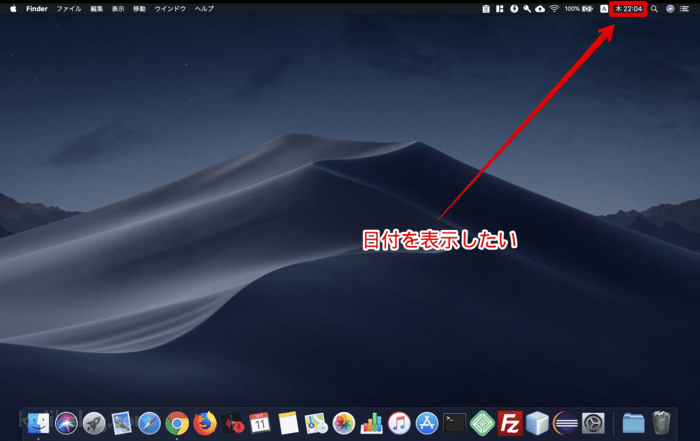700x441 pixels.
Task: Open the ファイル menu
Action: point(69,8)
